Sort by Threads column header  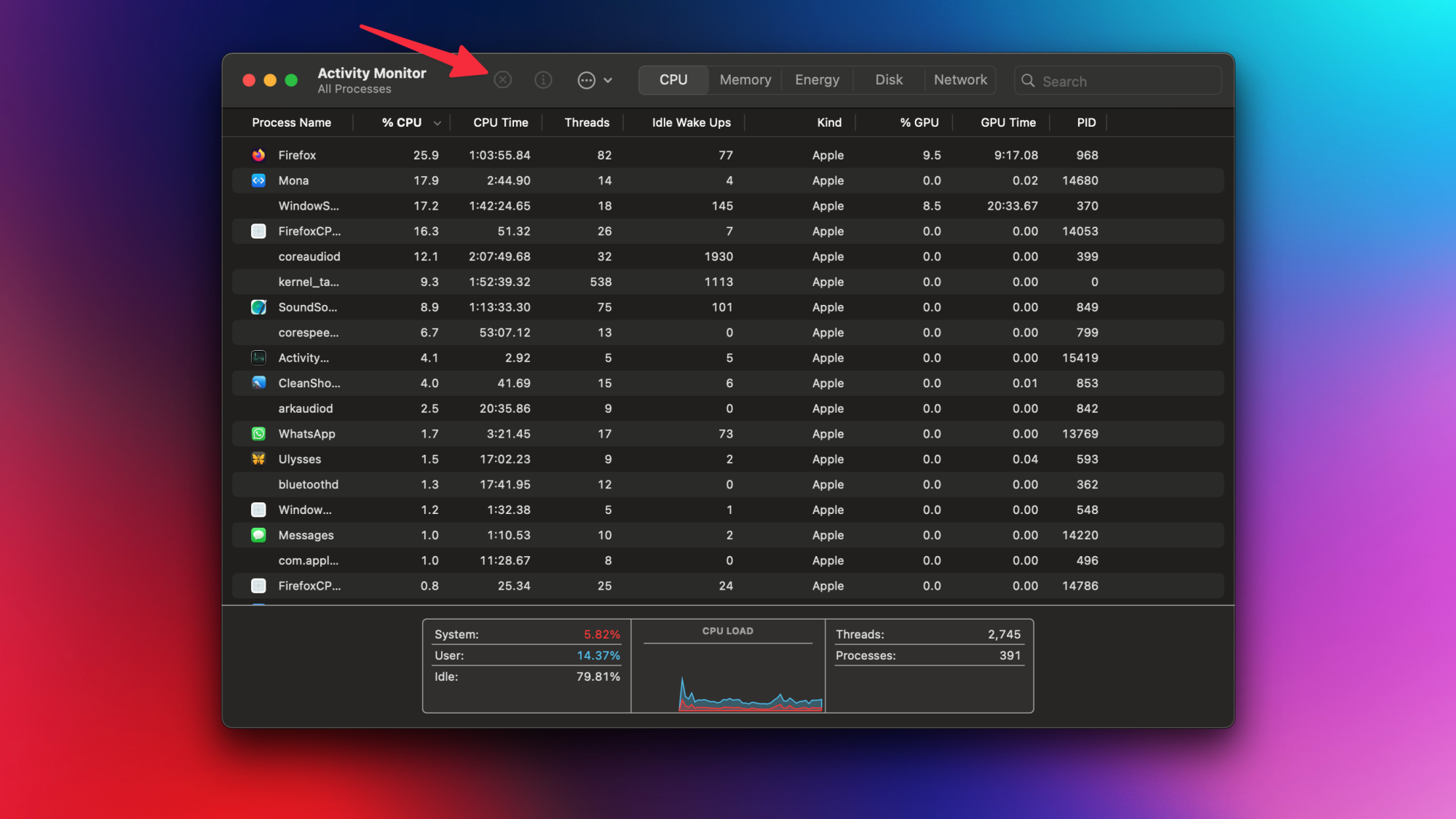tap(587, 122)
